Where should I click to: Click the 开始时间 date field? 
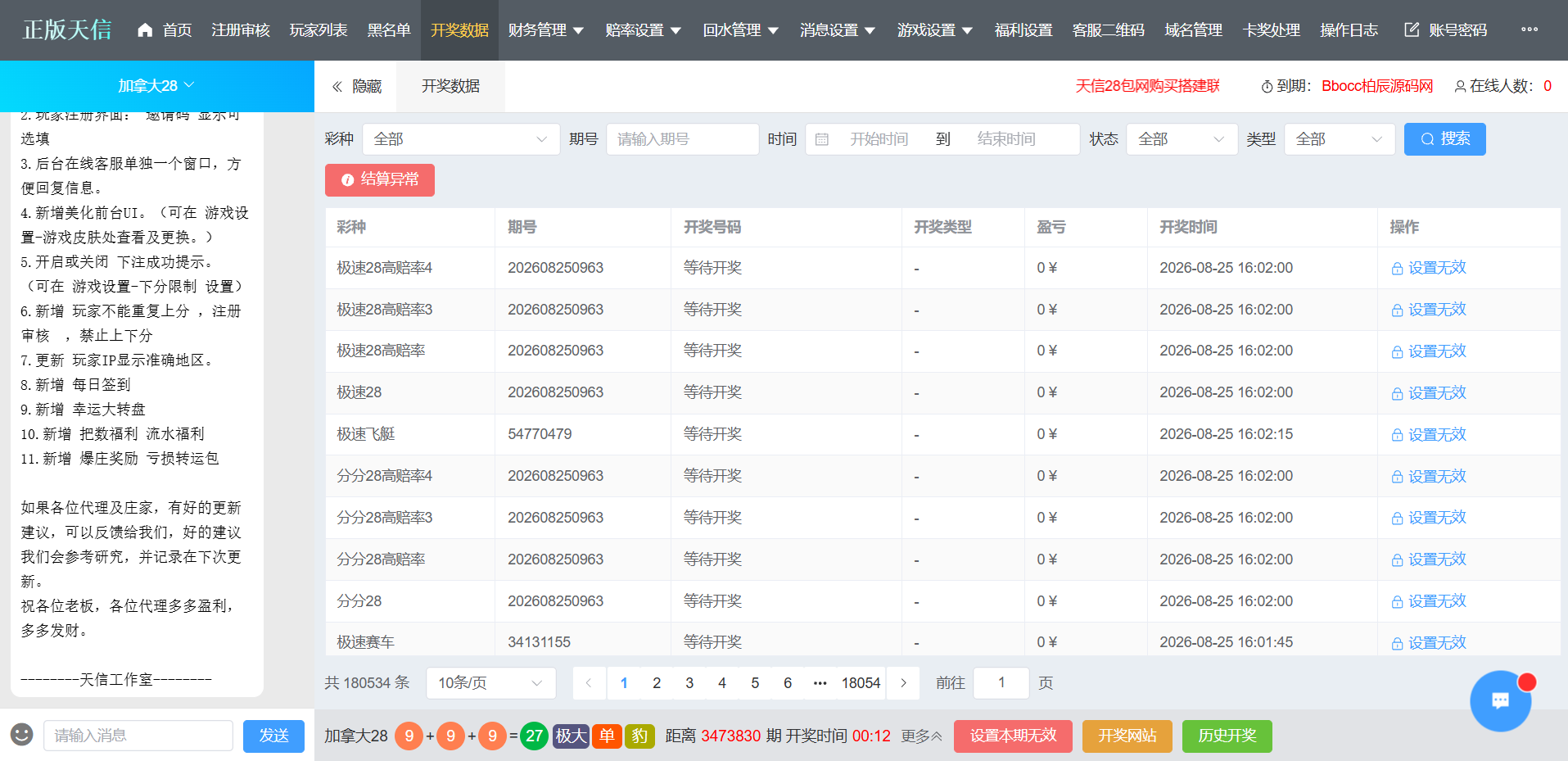pos(879,139)
